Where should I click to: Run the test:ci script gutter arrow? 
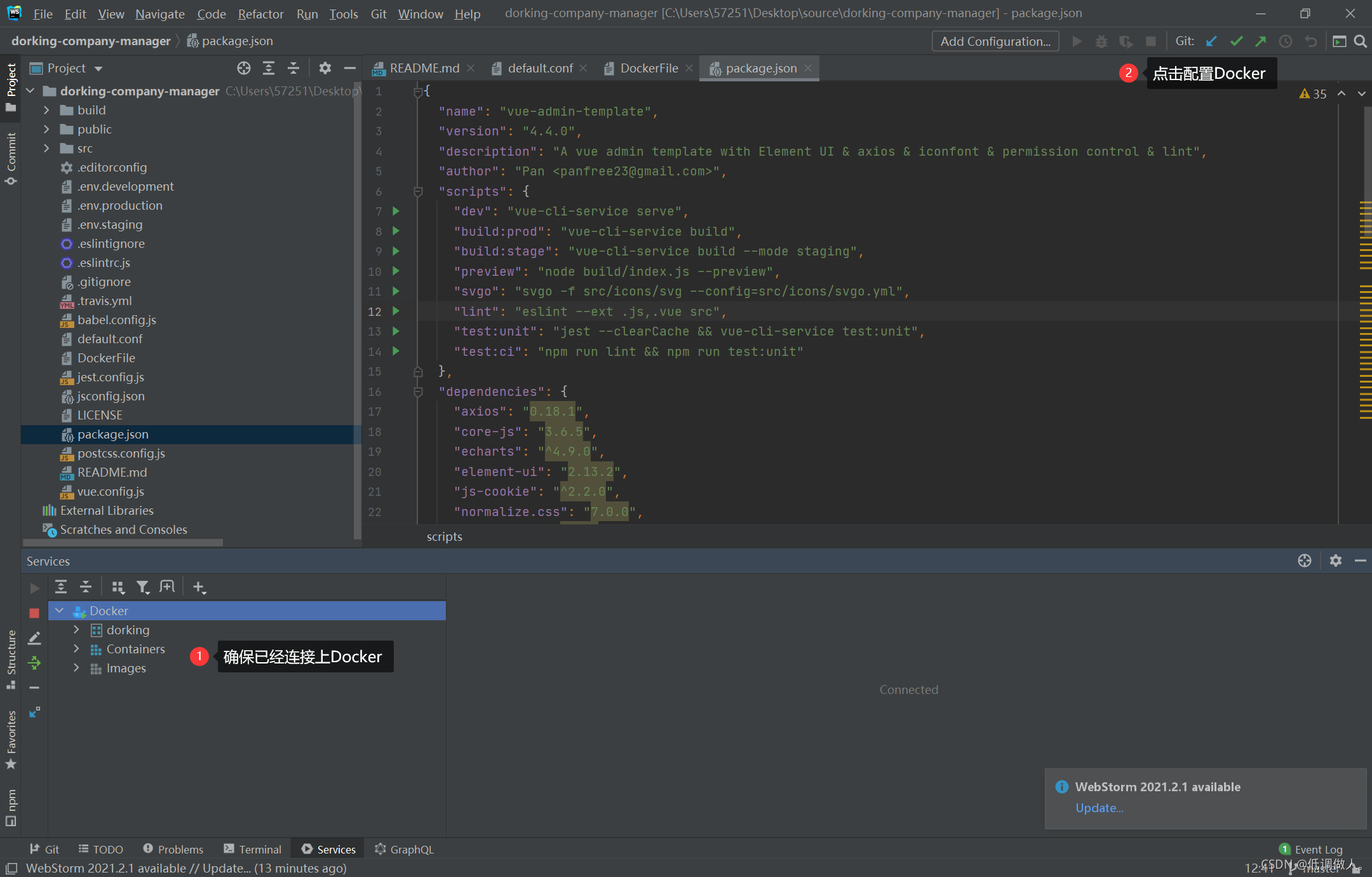(x=396, y=351)
